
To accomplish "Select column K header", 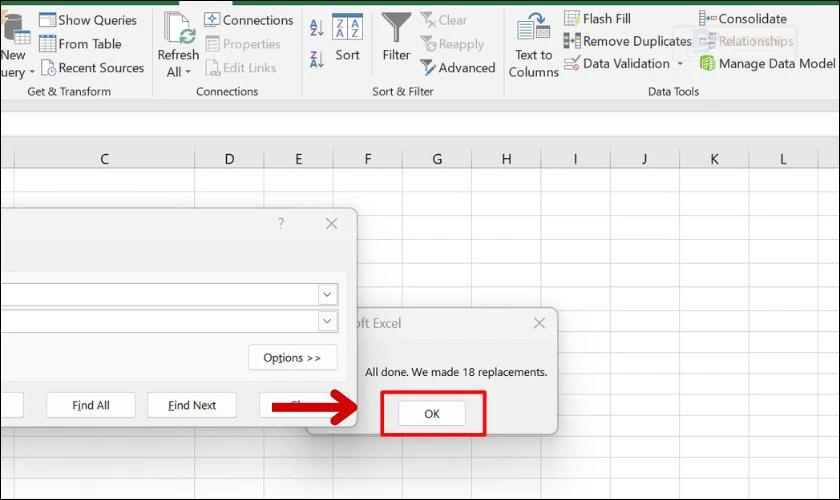I will coord(714,159).
